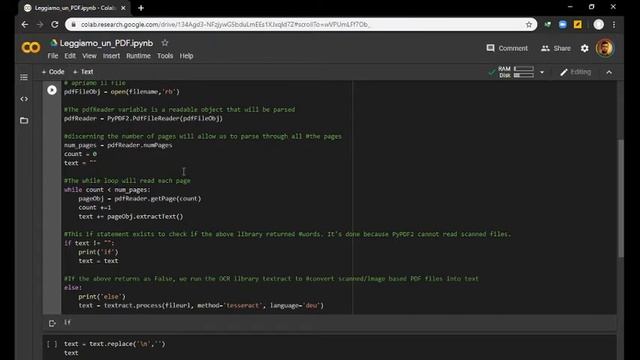
Task: Click the Comment button
Action: pos(507,48)
